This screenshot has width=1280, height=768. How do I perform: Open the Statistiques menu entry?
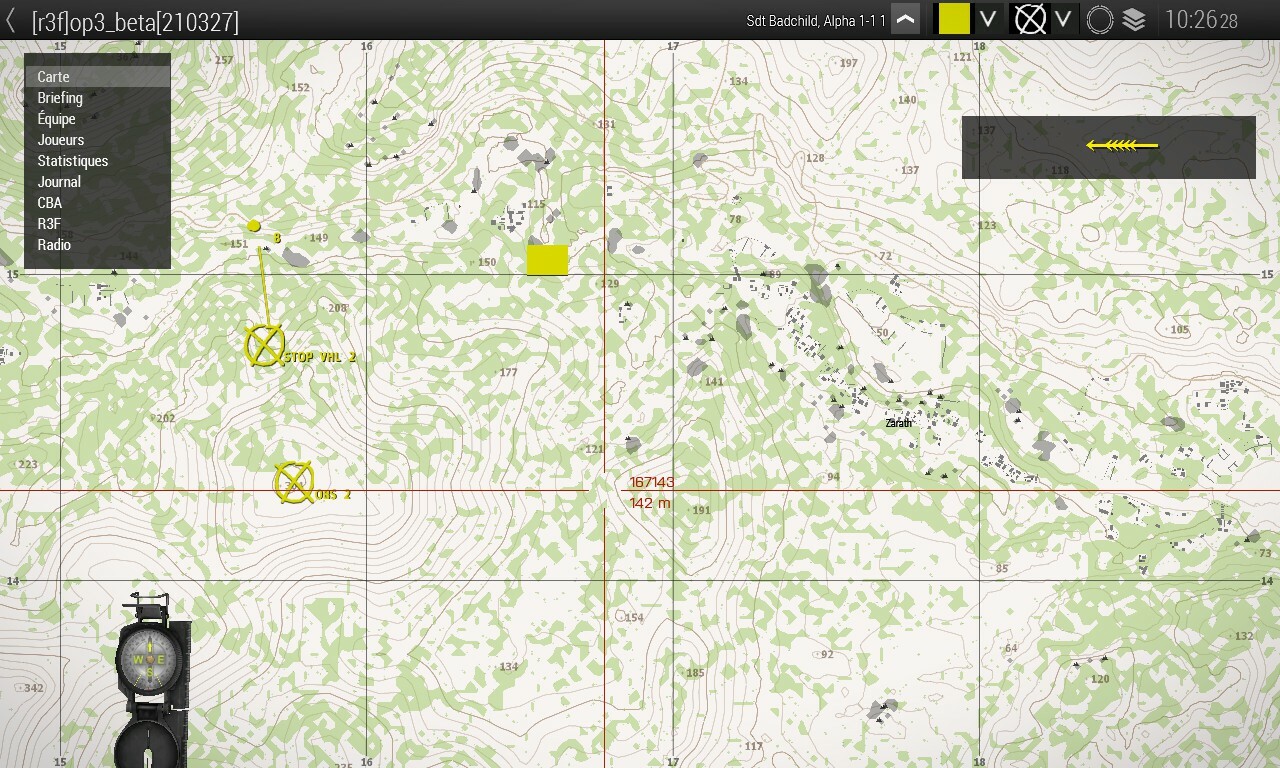98,161
